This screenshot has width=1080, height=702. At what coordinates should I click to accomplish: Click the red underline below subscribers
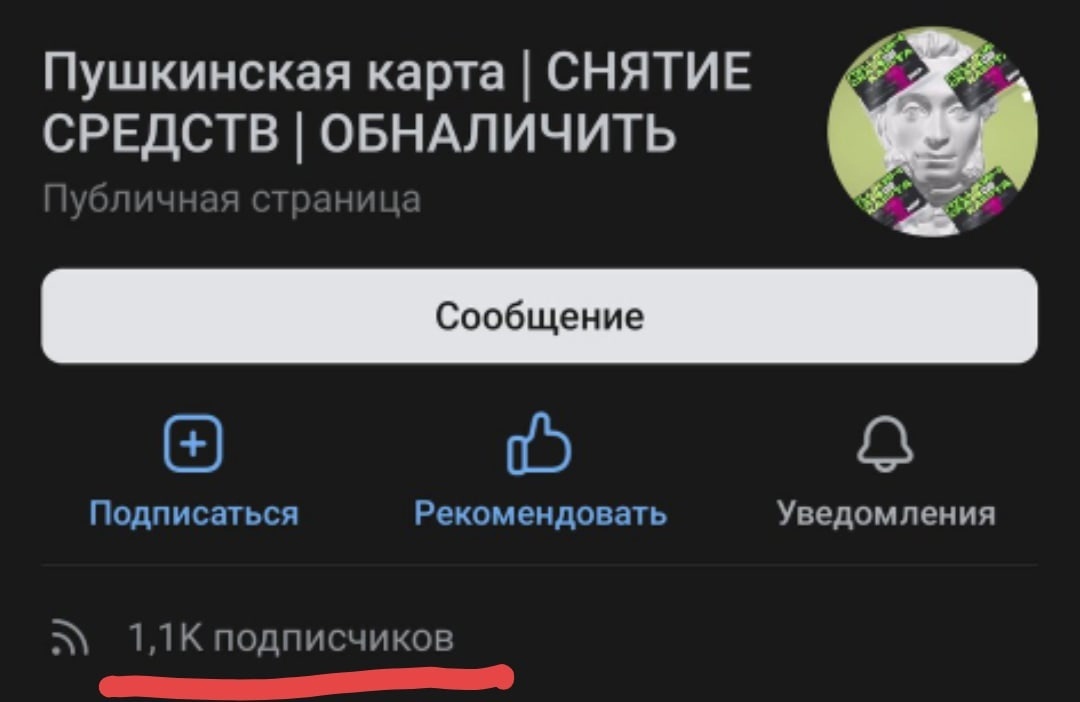click(x=307, y=681)
